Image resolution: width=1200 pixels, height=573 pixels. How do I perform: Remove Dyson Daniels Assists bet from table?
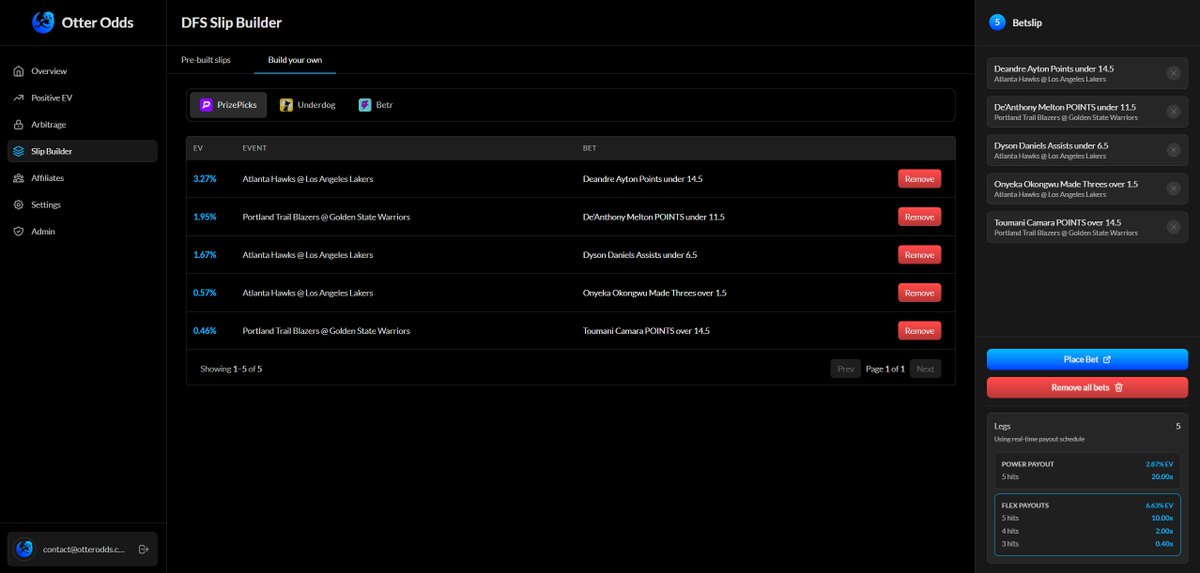[x=919, y=255]
